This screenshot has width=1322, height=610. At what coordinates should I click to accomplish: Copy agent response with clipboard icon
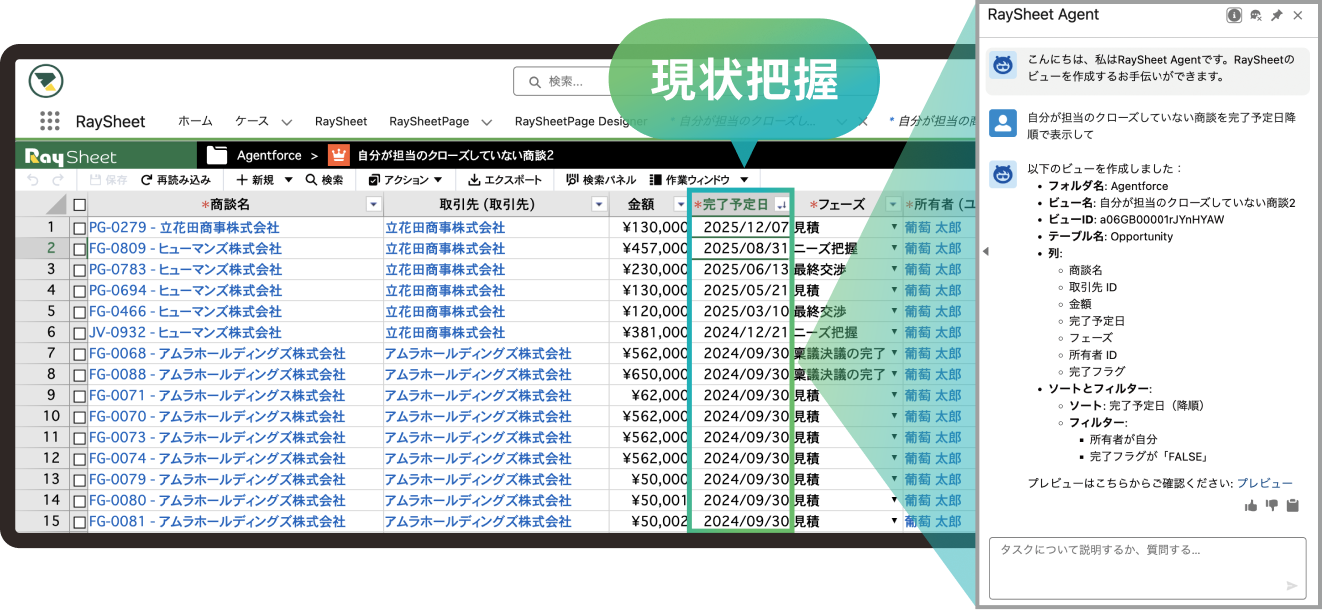[x=1292, y=505]
